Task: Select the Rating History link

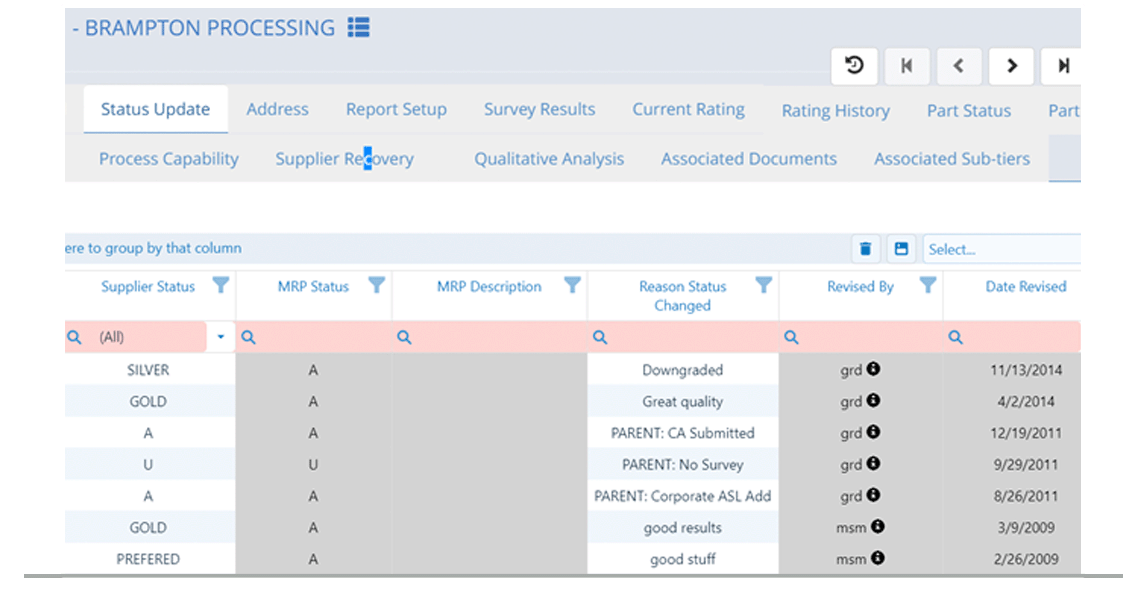Action: 836,111
